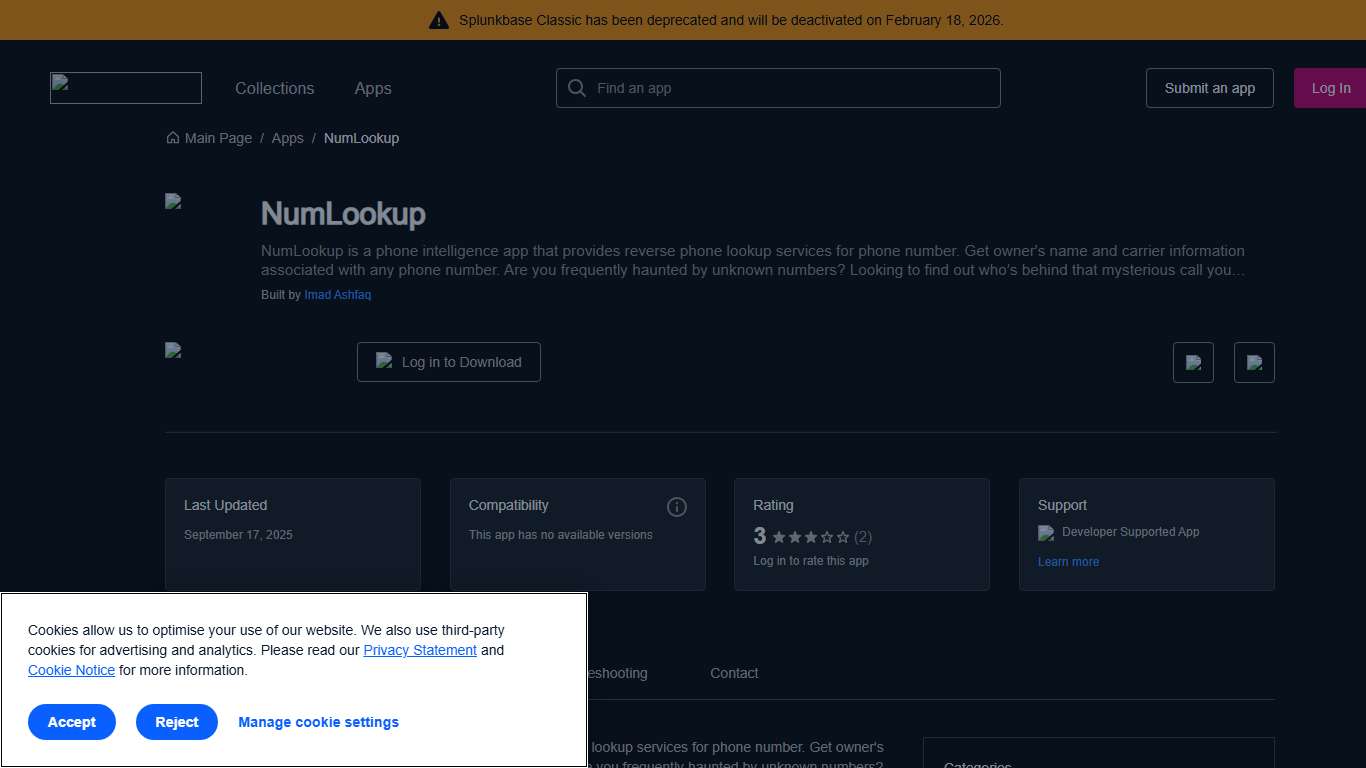Open Manage cookie settings

click(x=318, y=722)
